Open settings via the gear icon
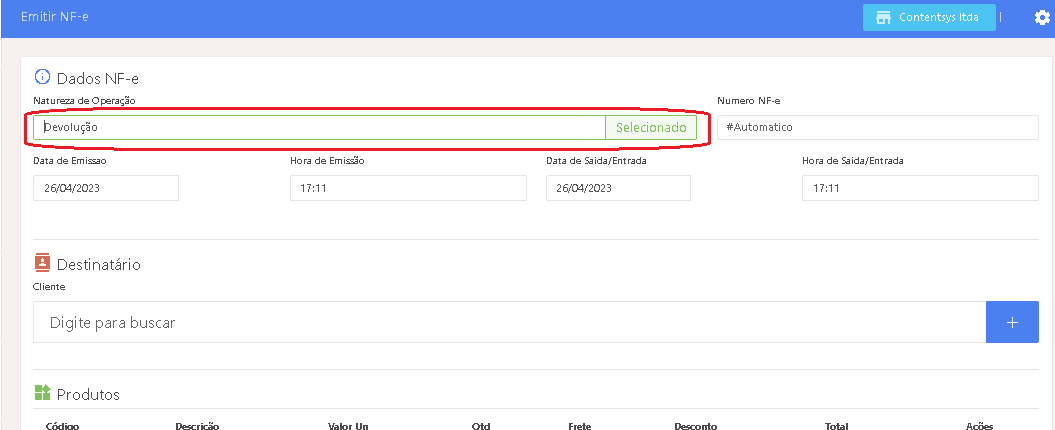The image size is (1055, 430). tap(1042, 18)
